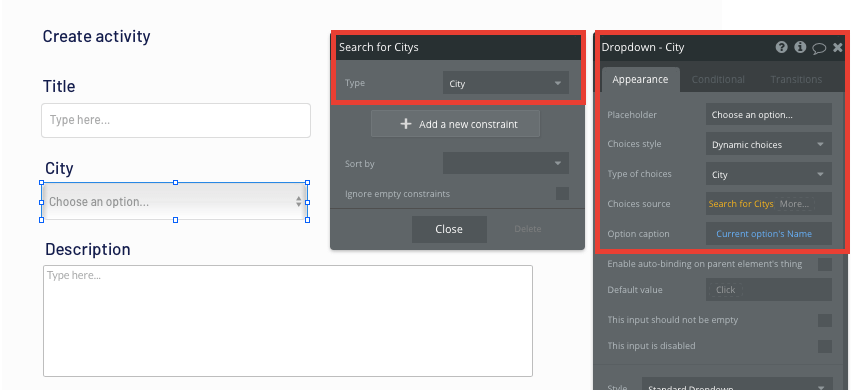The height and width of the screenshot is (390, 852).
Task: Toggle Ignore empty constraints checkbox
Action: 562,193
